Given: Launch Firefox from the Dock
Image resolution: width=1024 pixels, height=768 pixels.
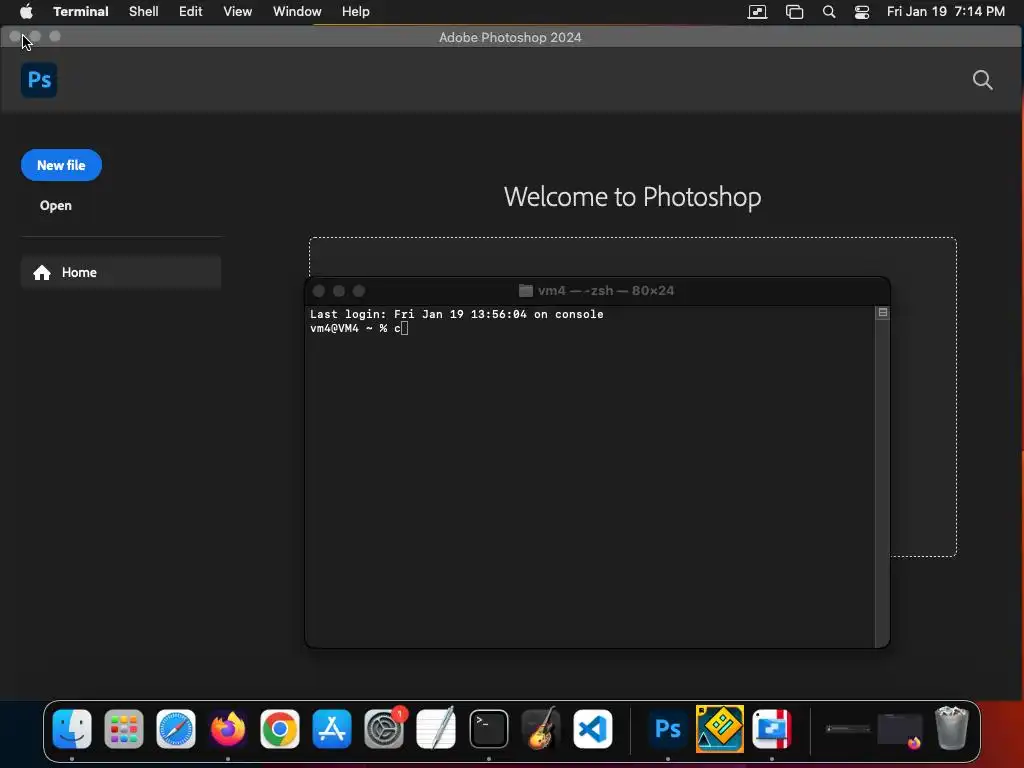Looking at the screenshot, I should point(228,729).
